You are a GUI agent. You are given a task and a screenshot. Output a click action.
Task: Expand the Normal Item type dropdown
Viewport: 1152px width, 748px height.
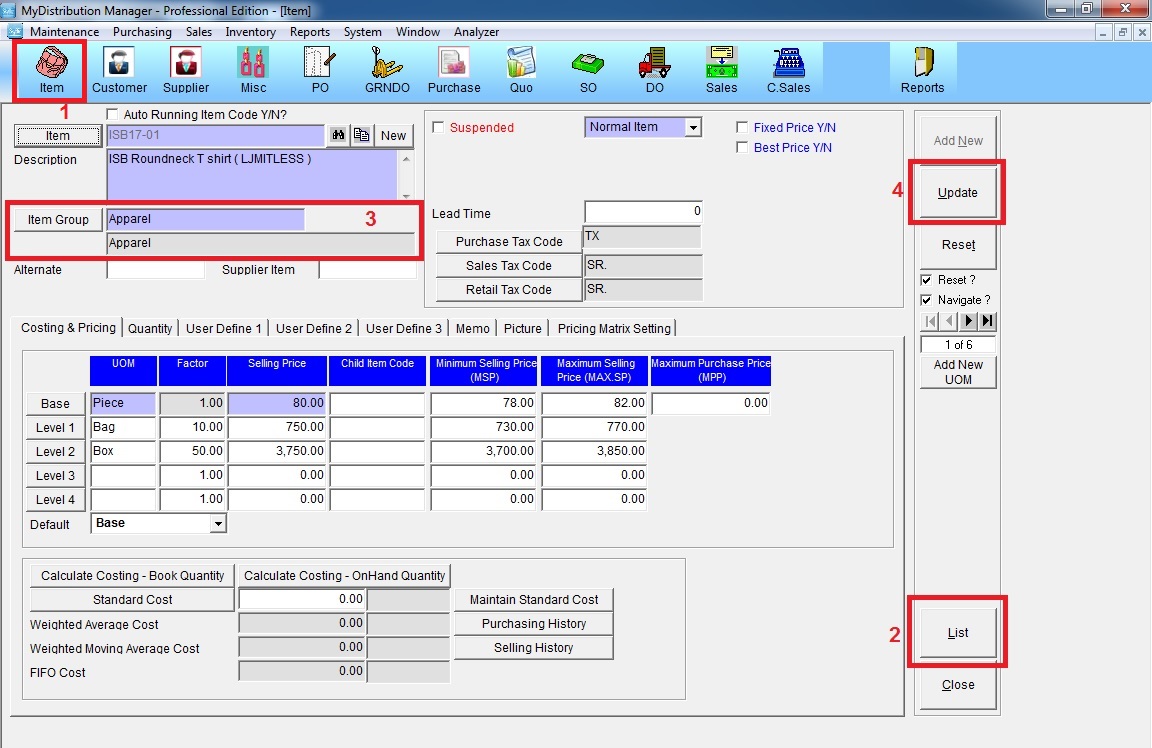tap(693, 128)
